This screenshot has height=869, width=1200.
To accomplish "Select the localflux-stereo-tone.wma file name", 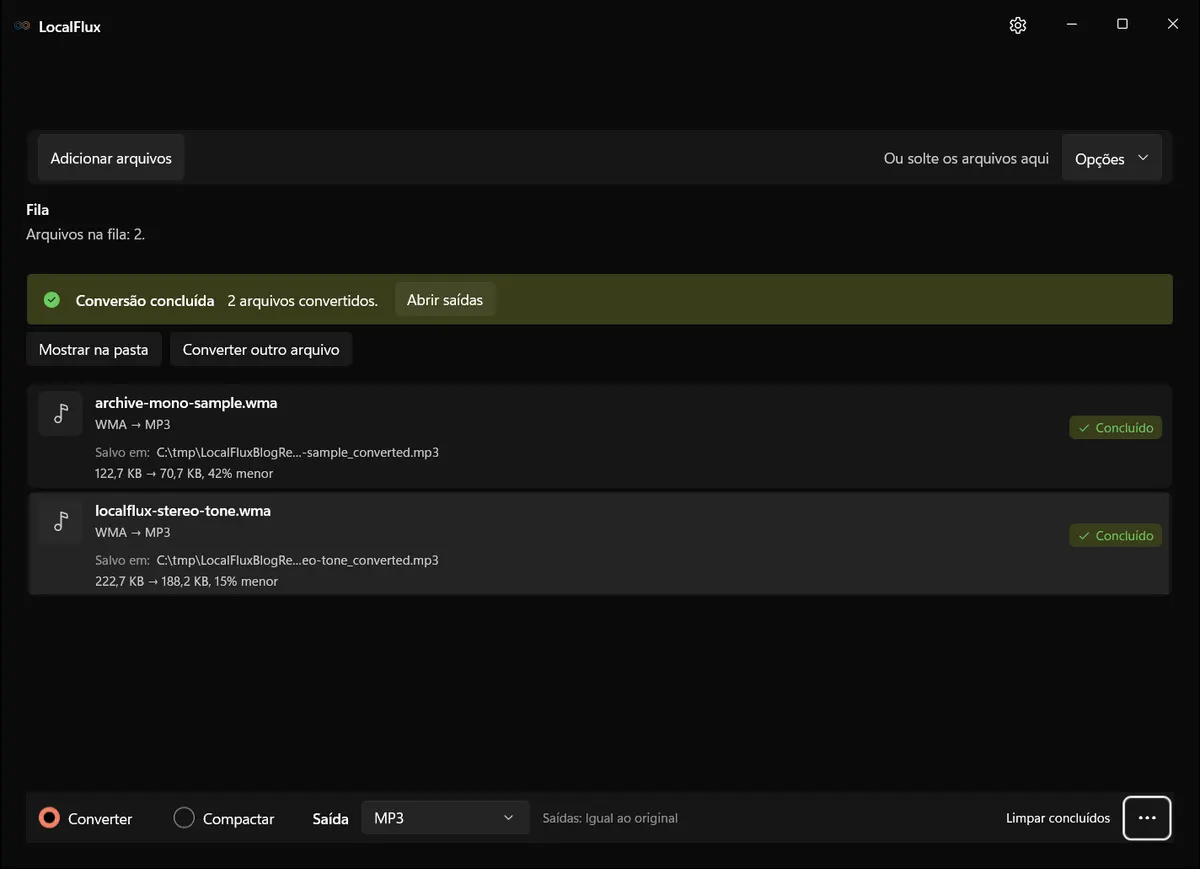I will [x=183, y=511].
